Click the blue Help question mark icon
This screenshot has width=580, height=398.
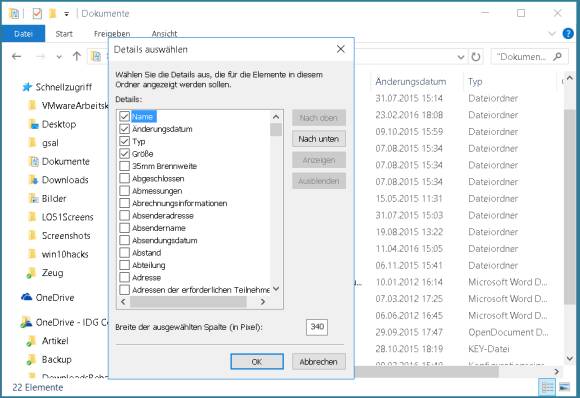(568, 34)
